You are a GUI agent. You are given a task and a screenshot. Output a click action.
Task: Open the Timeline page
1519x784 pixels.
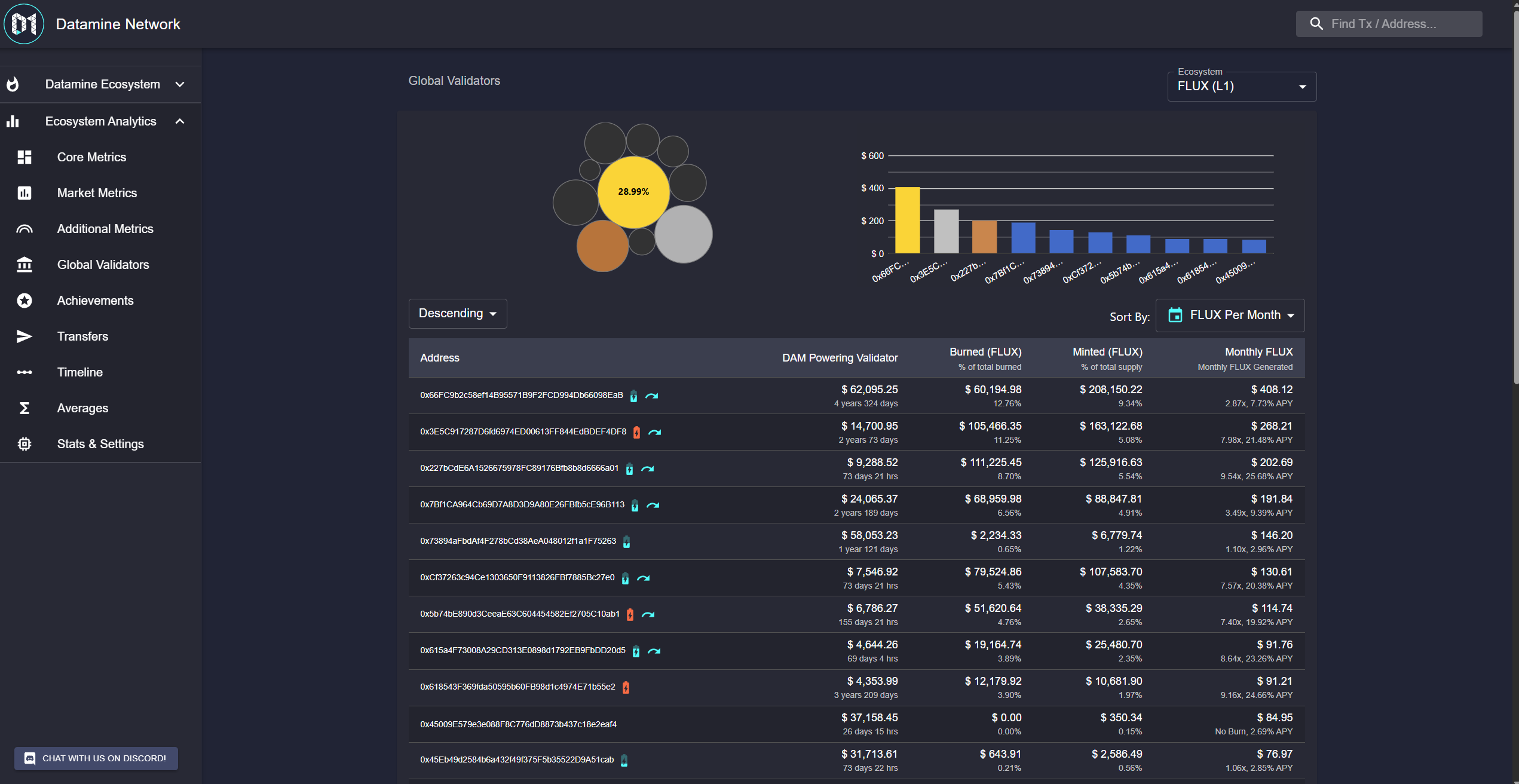tap(100, 372)
